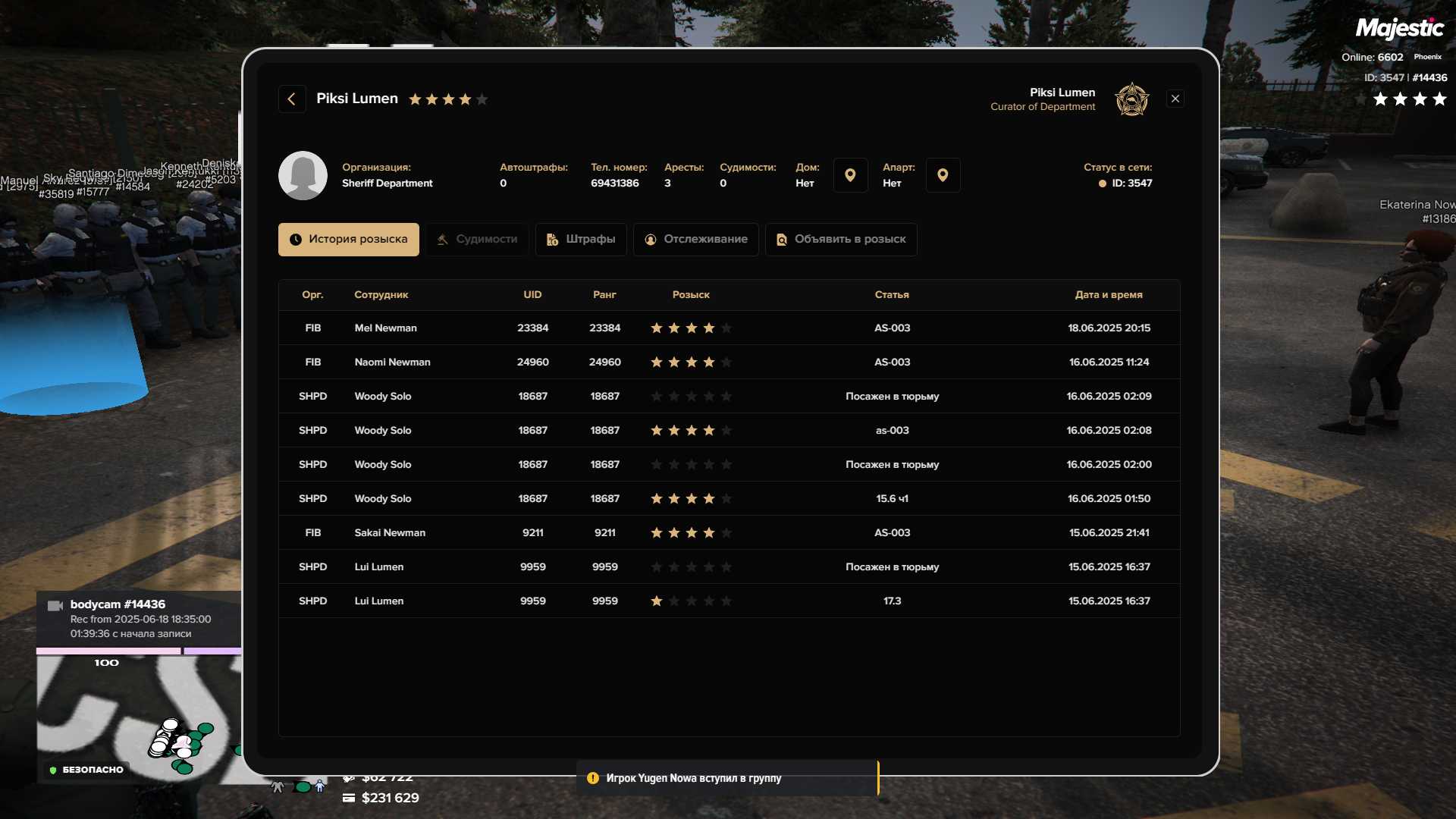Click the UID column header
The width and height of the screenshot is (1456, 819).
coord(532,295)
